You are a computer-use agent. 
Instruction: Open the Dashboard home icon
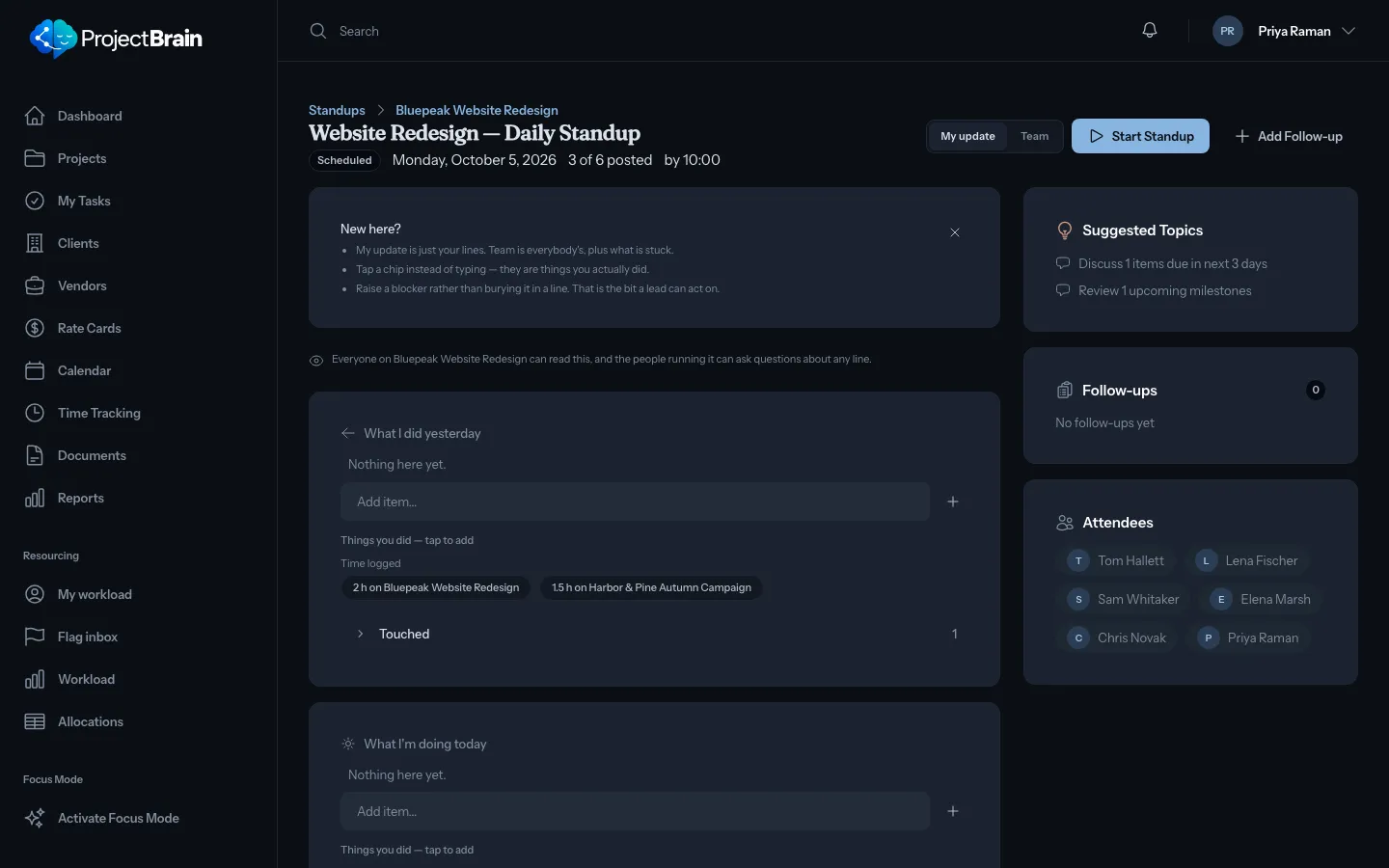click(35, 116)
